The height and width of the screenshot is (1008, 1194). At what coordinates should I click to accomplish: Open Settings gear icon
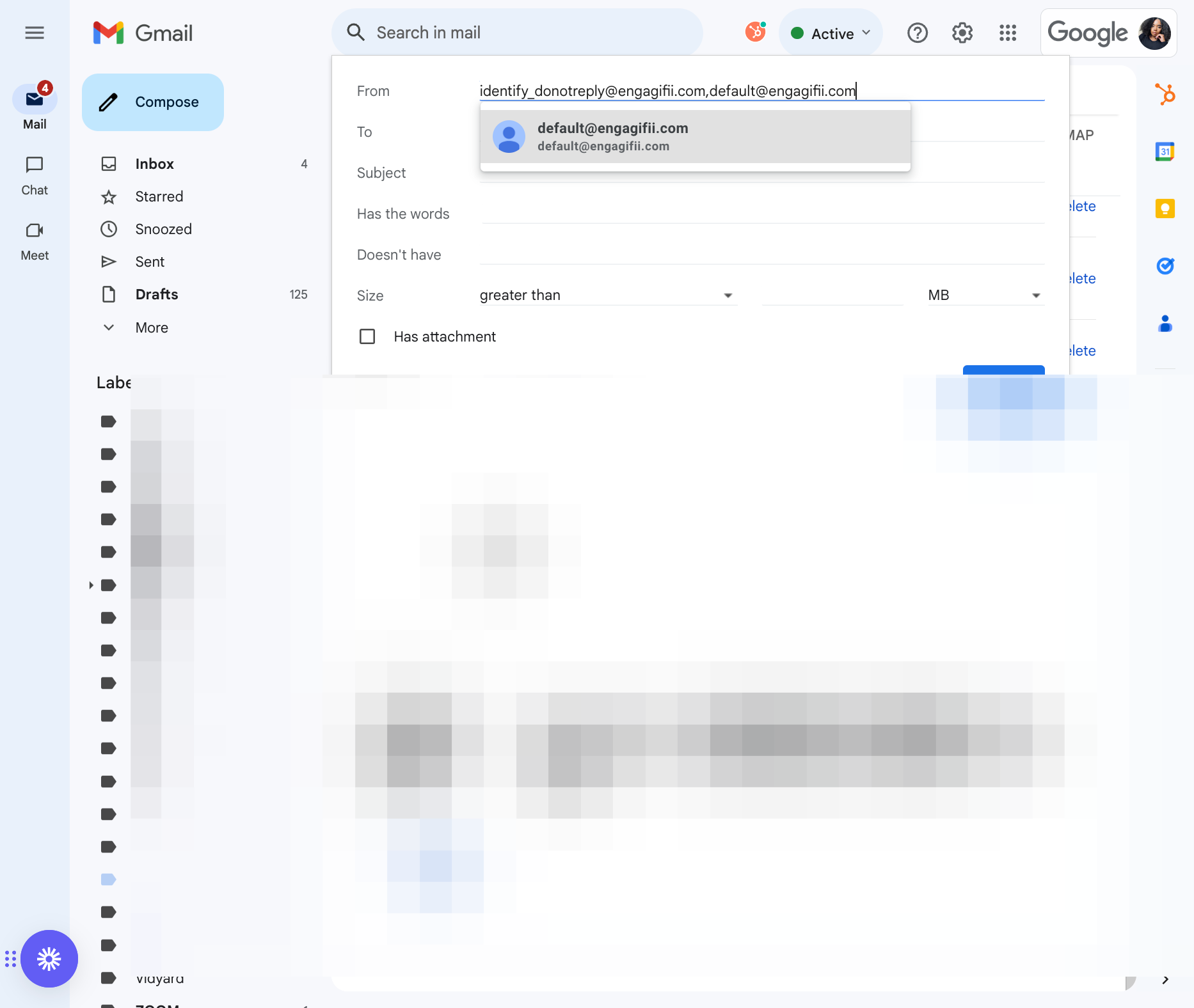pyautogui.click(x=962, y=33)
